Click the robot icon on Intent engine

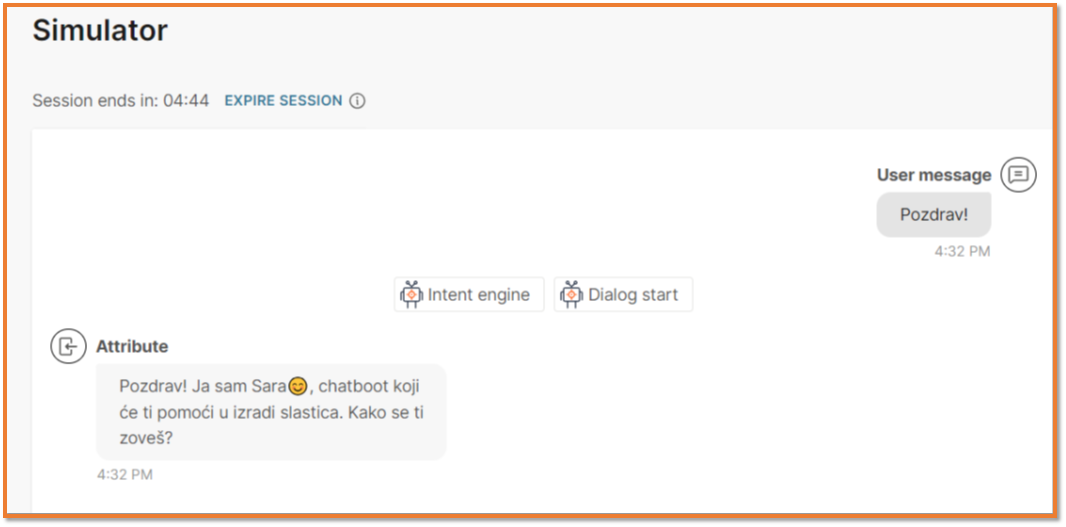click(411, 294)
